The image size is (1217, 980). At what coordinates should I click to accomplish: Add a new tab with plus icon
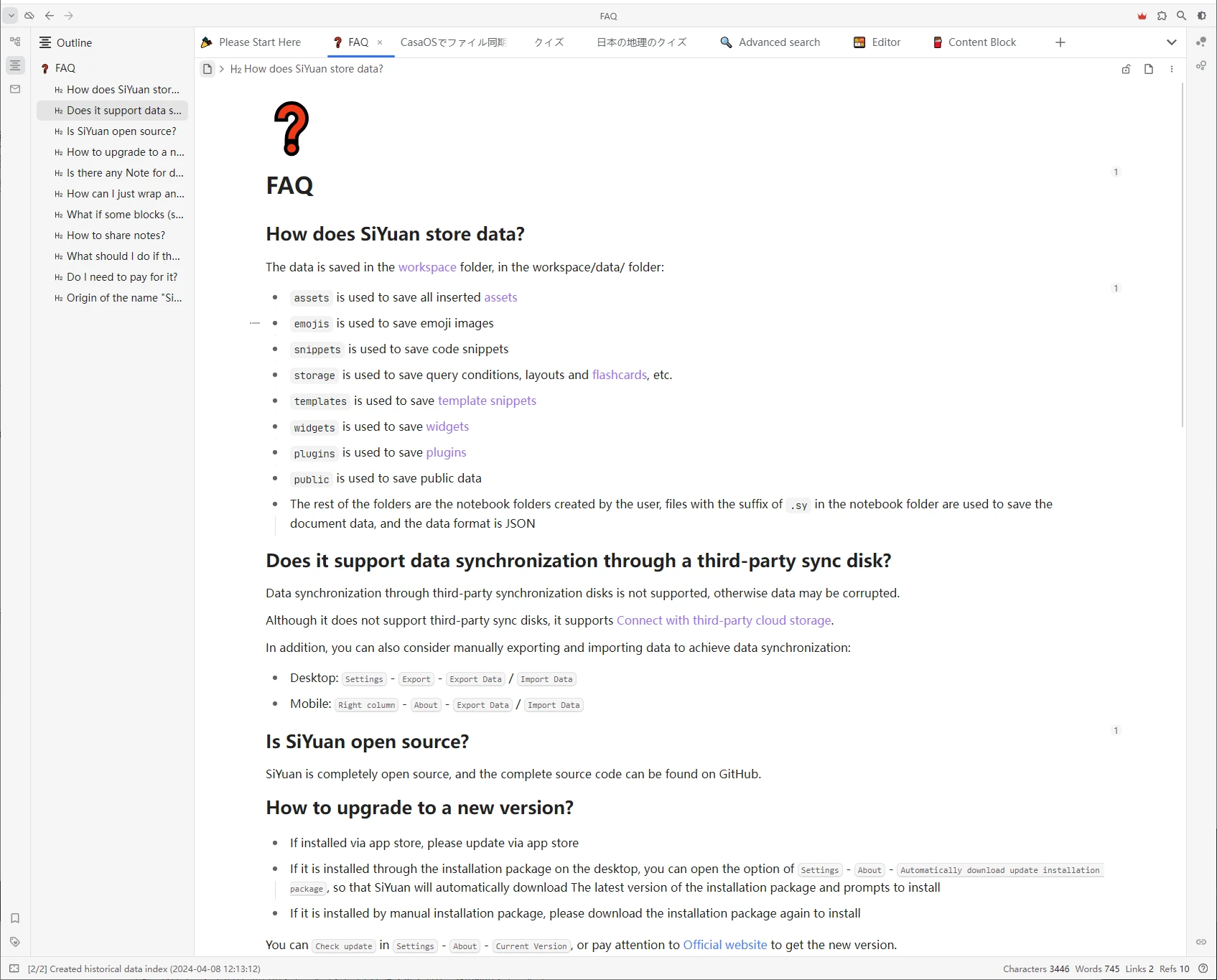click(1060, 42)
